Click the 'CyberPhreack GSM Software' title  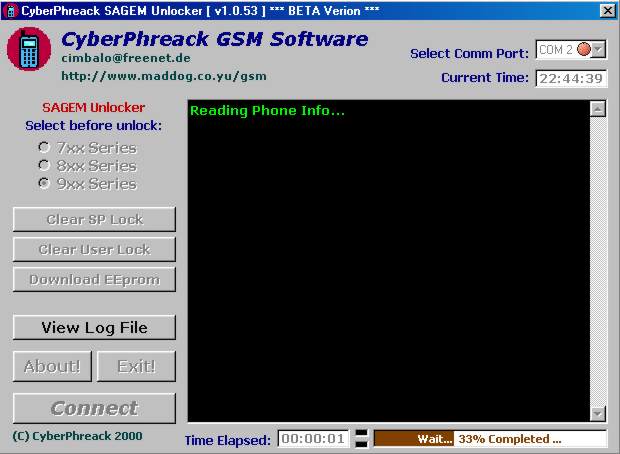(215, 39)
